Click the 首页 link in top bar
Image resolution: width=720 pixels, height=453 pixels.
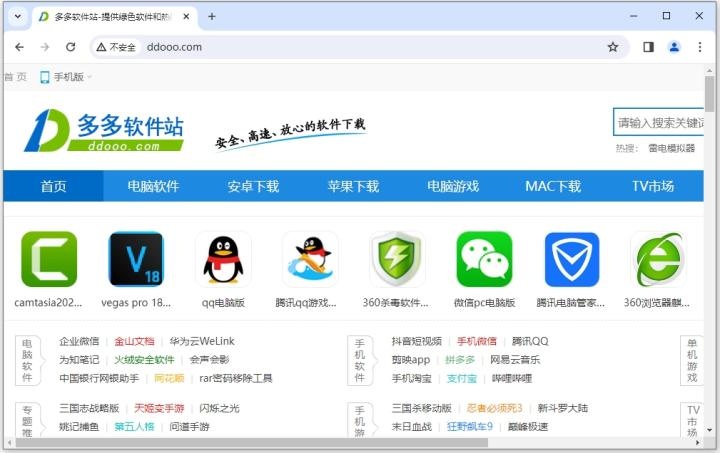[15, 77]
